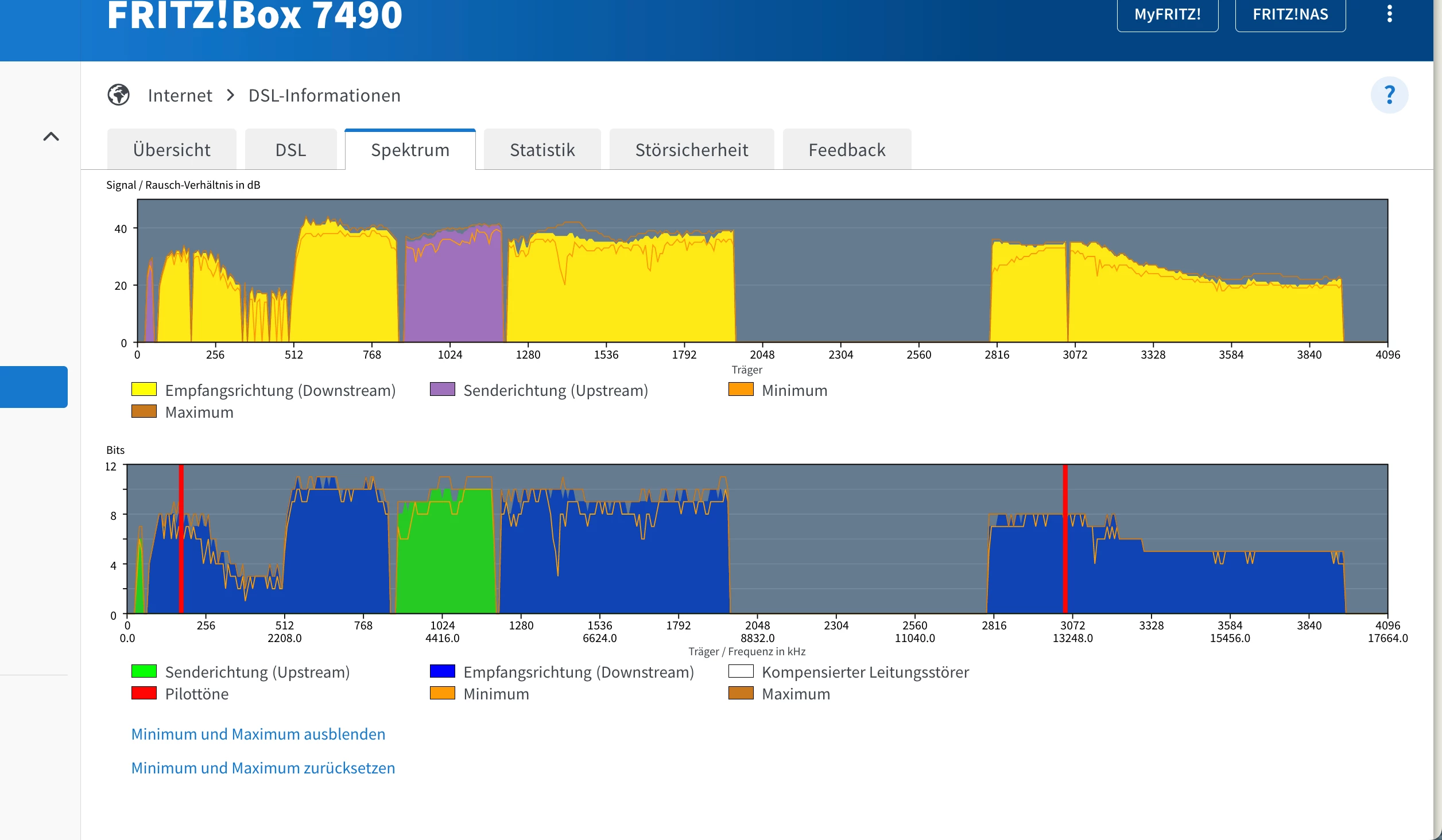Open the Feedback tab
The width and height of the screenshot is (1442, 840).
[x=847, y=150]
